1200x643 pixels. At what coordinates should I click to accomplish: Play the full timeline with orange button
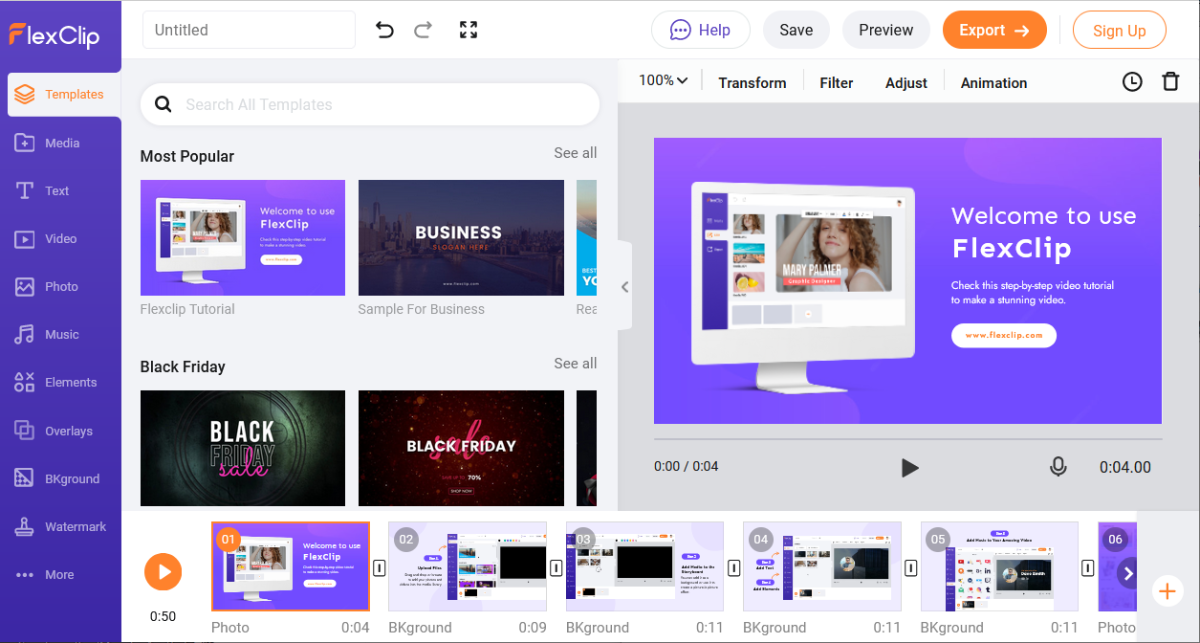coord(163,572)
